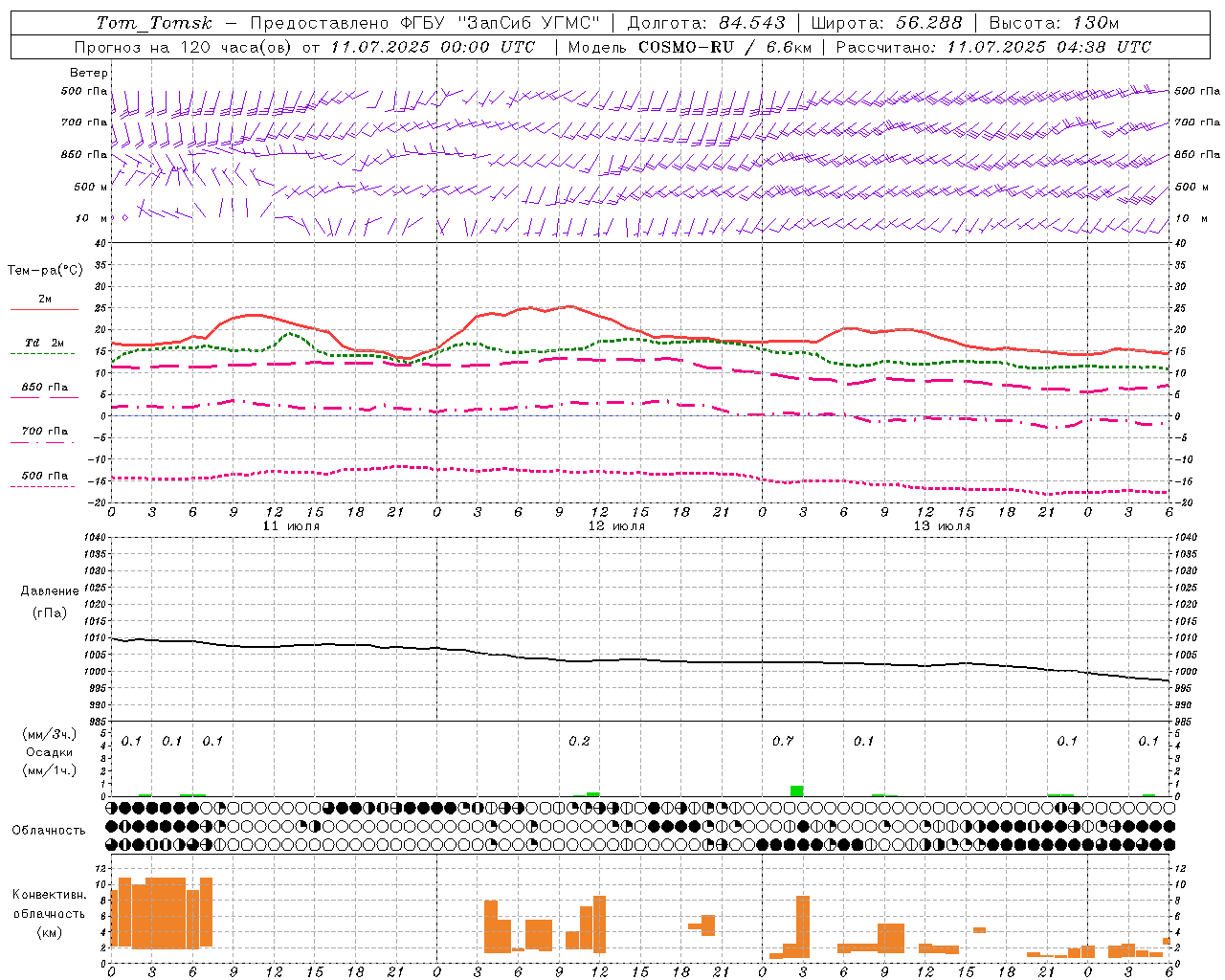Image resolution: width=1225 pixels, height=980 pixels.
Task: Click the 'Ветер' wind panel label
Action: tap(89, 73)
